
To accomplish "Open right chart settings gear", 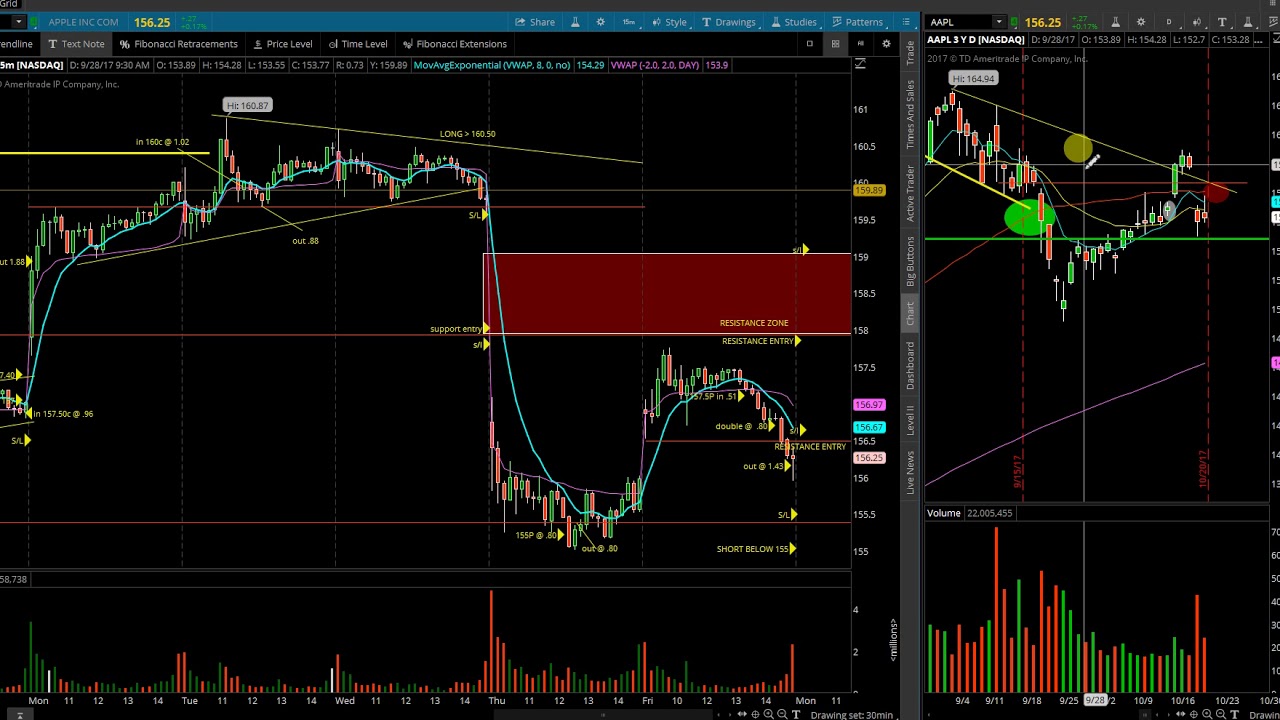I will [x=1141, y=22].
